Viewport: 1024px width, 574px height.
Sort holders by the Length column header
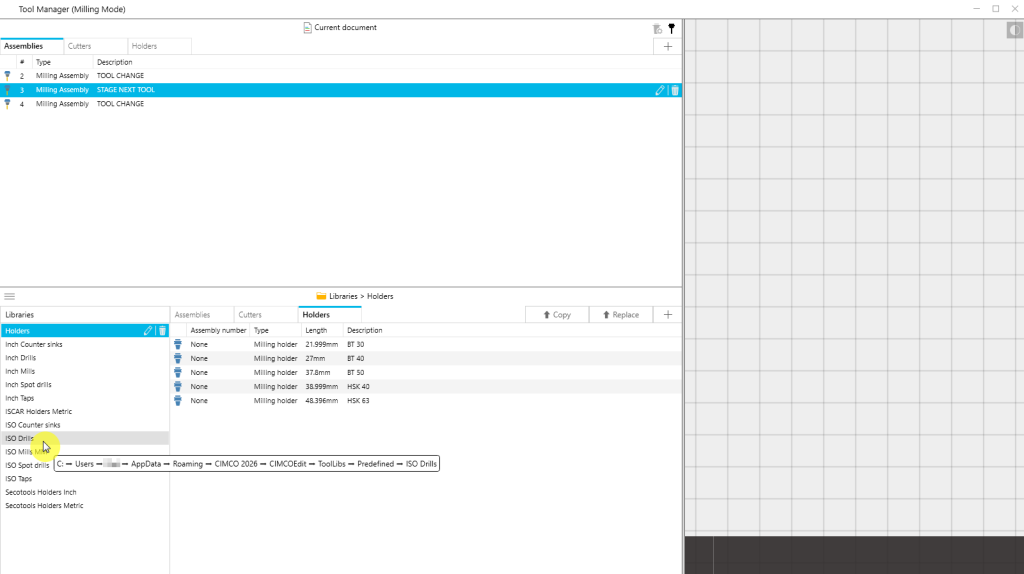pyautogui.click(x=315, y=330)
